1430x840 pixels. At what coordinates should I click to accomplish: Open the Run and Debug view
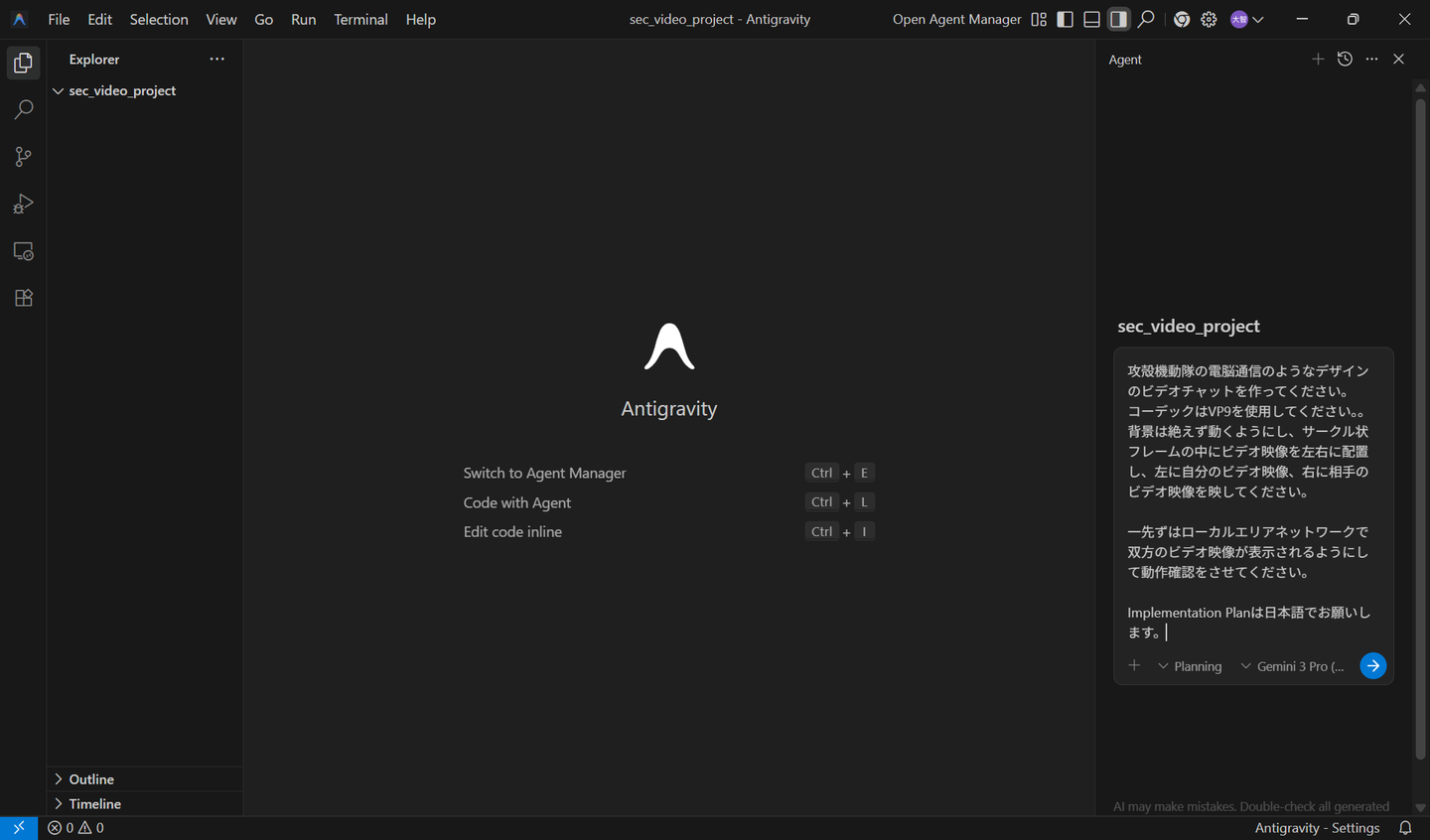point(23,204)
